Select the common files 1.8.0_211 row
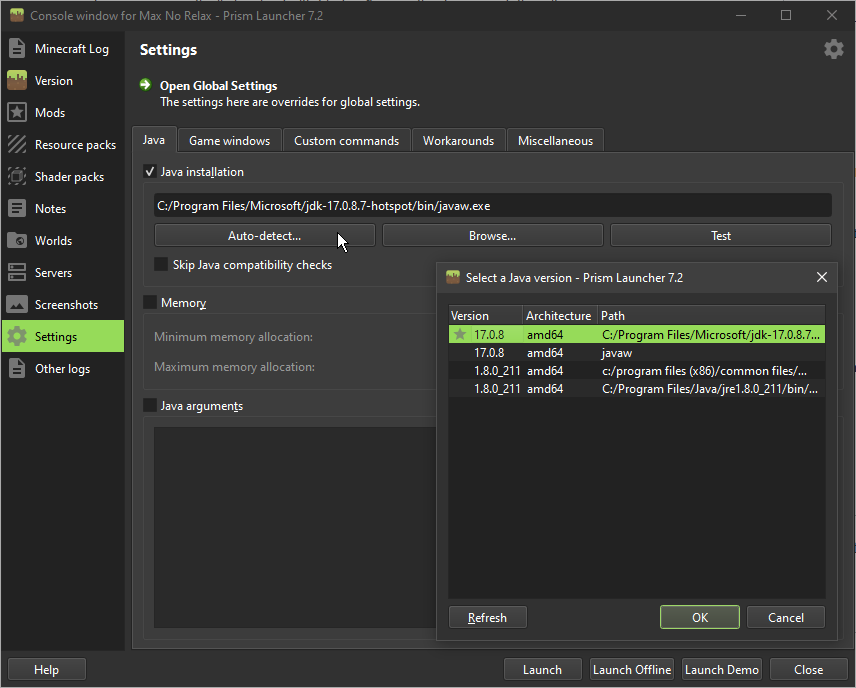 tap(637, 371)
